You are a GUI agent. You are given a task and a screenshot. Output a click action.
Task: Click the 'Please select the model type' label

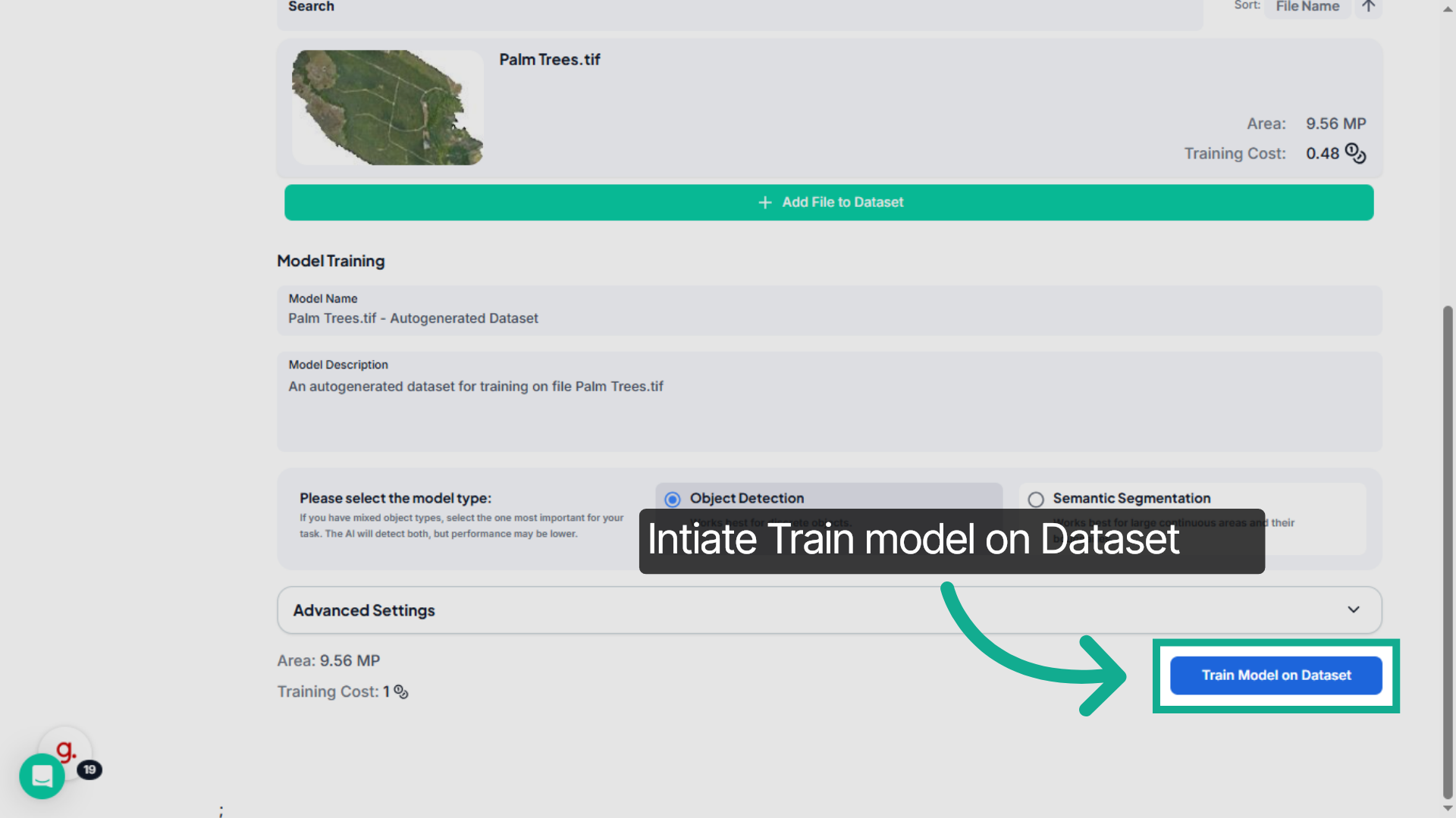tap(395, 498)
